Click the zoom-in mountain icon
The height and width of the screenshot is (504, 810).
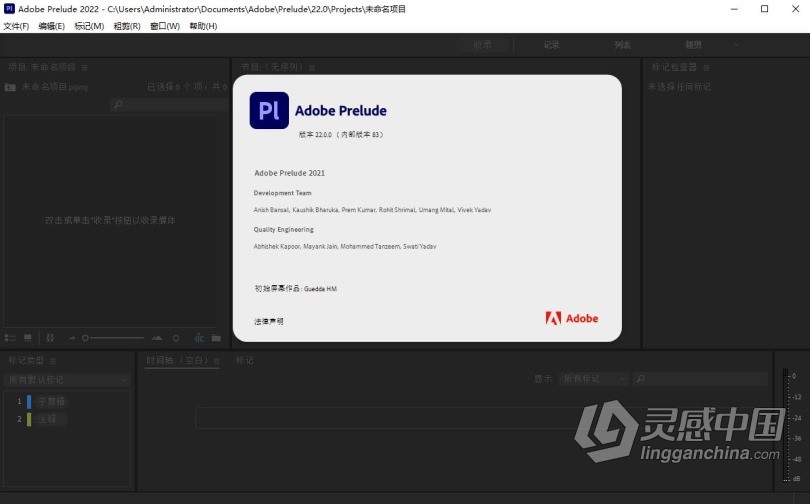coord(157,338)
